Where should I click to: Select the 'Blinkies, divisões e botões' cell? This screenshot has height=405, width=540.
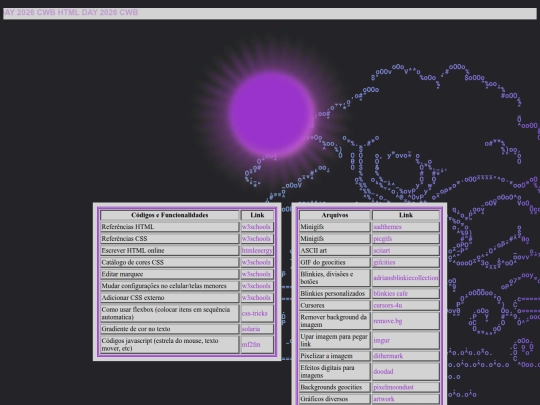(335, 278)
